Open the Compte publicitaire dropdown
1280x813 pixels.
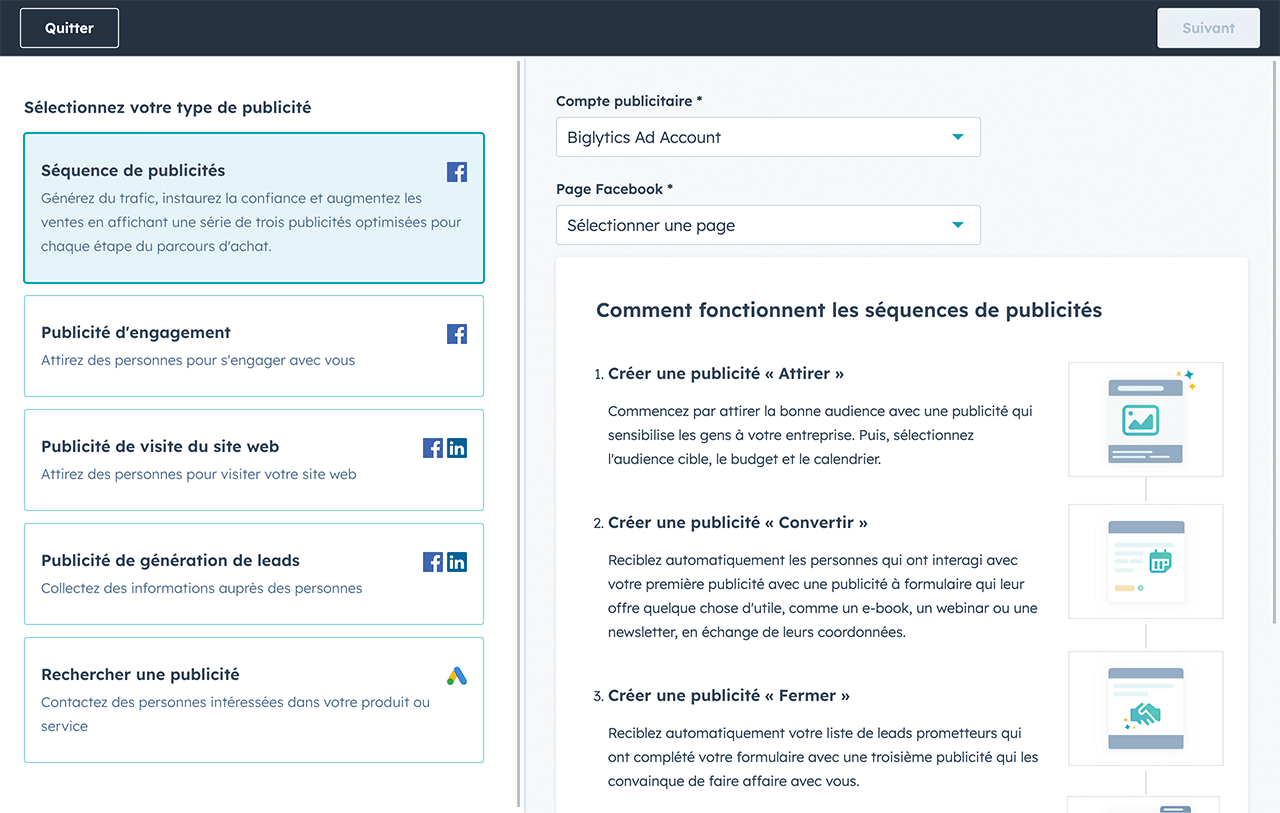point(767,138)
